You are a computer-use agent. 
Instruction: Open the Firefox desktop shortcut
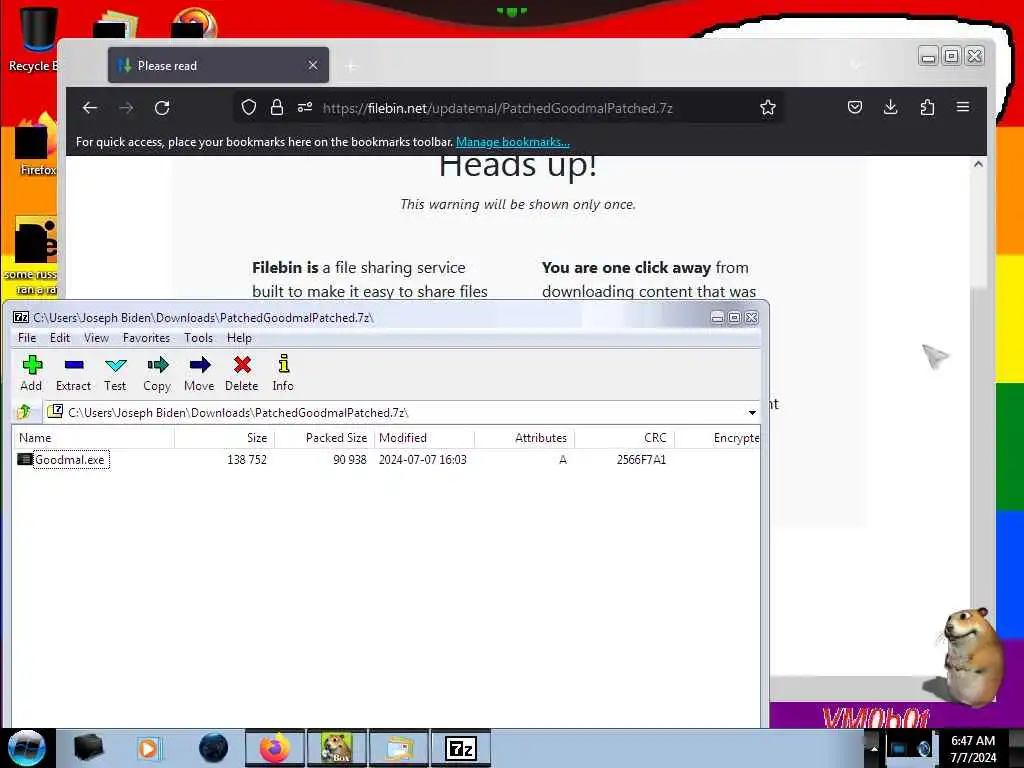click(x=34, y=145)
